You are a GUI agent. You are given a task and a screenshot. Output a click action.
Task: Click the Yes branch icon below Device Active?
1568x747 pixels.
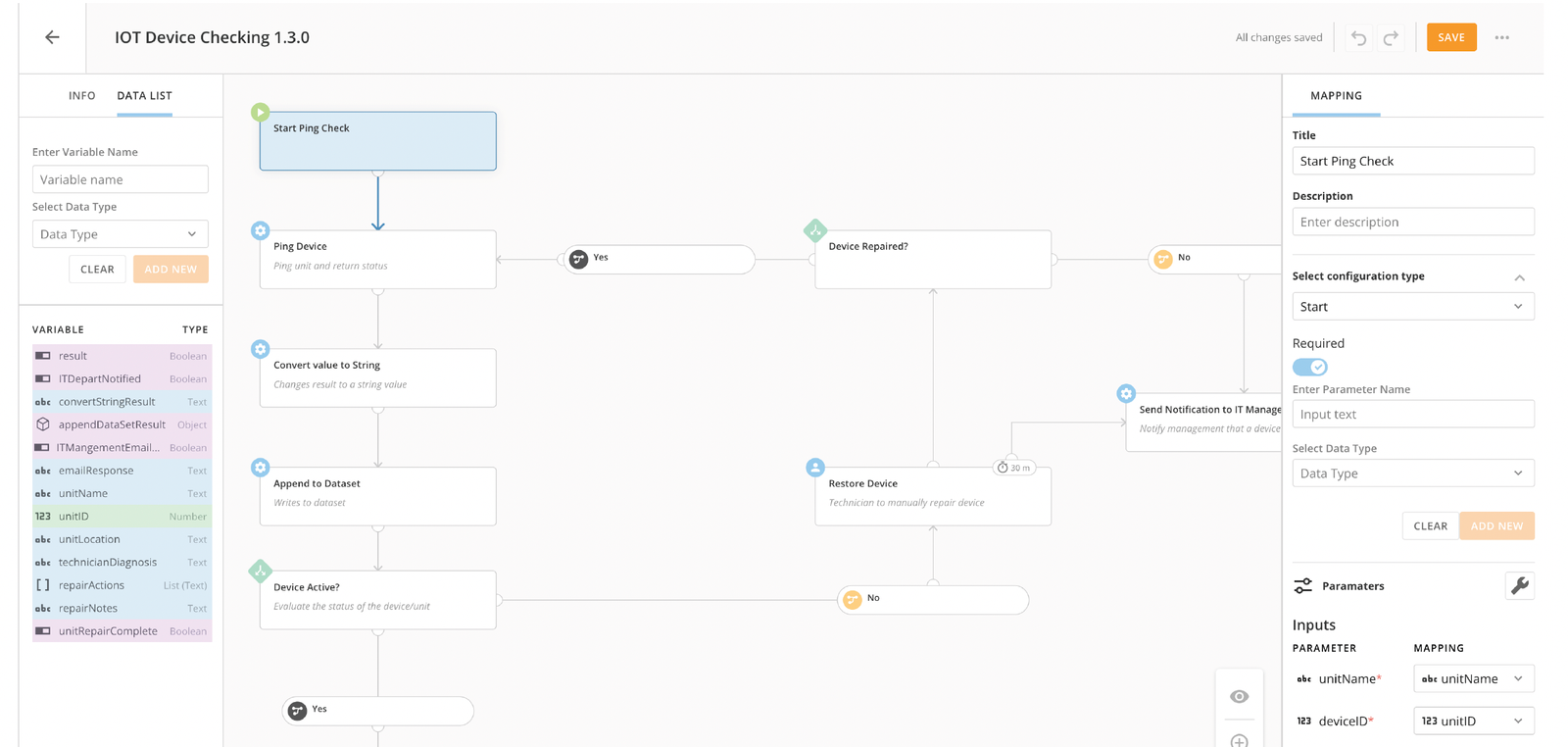pyautogui.click(x=298, y=711)
